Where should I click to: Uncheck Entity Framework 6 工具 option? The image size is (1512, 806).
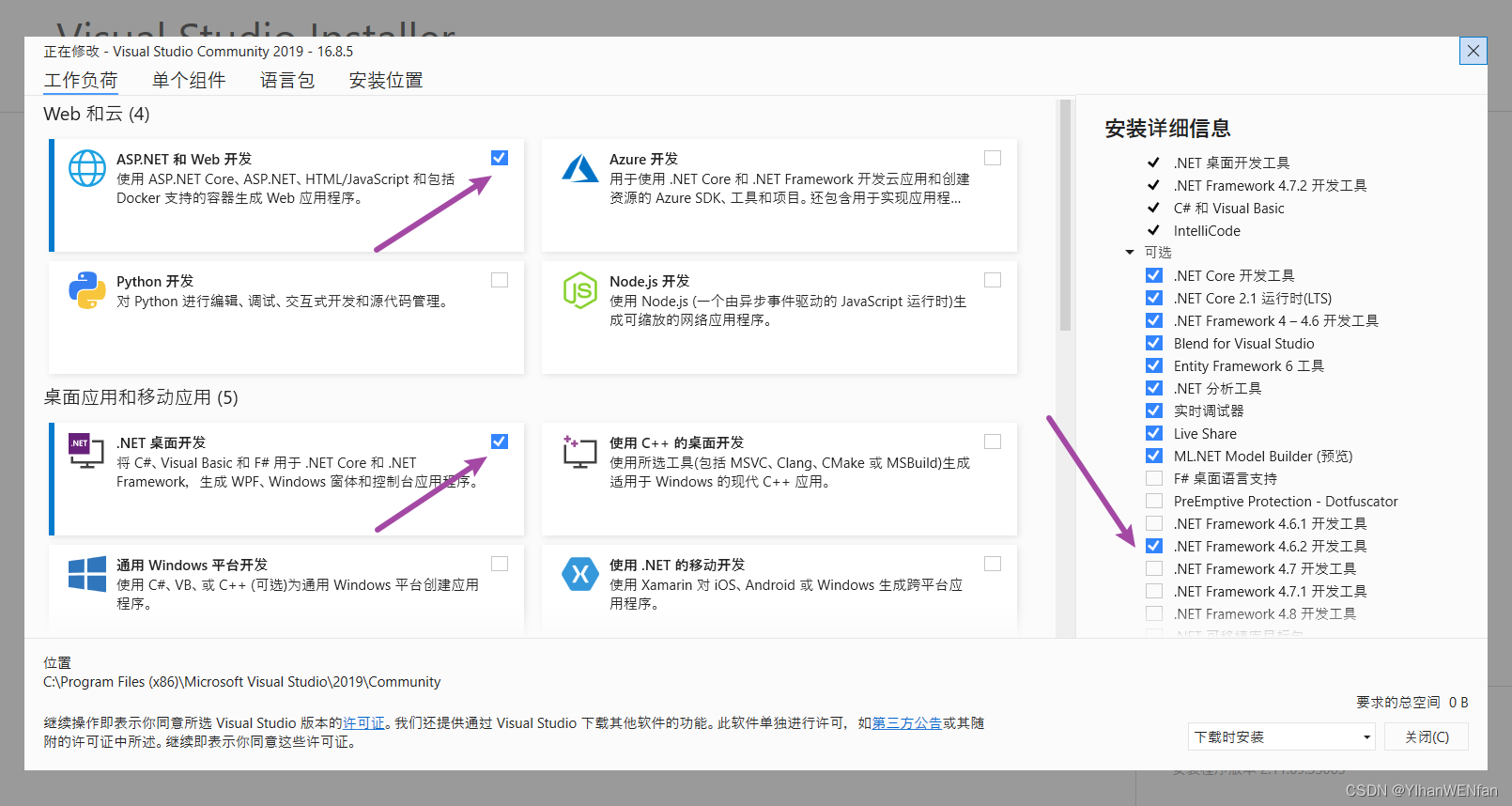(x=1154, y=365)
